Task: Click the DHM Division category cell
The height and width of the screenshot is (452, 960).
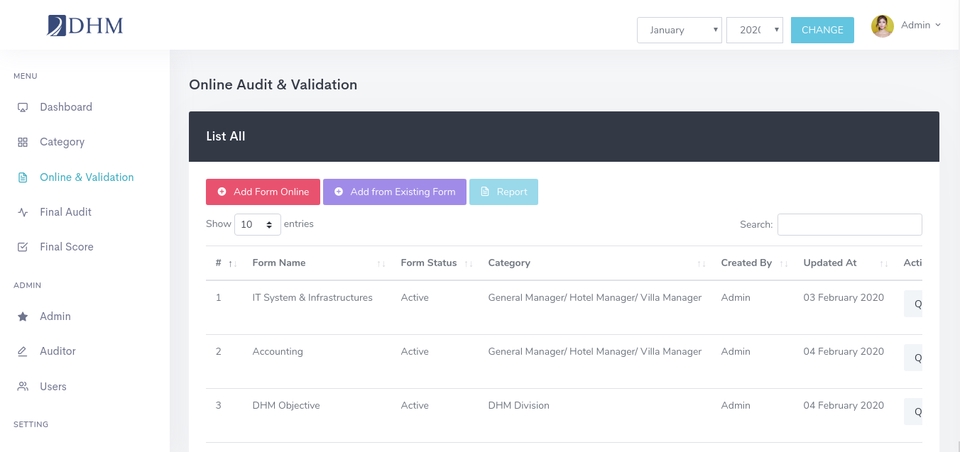Action: (519, 405)
